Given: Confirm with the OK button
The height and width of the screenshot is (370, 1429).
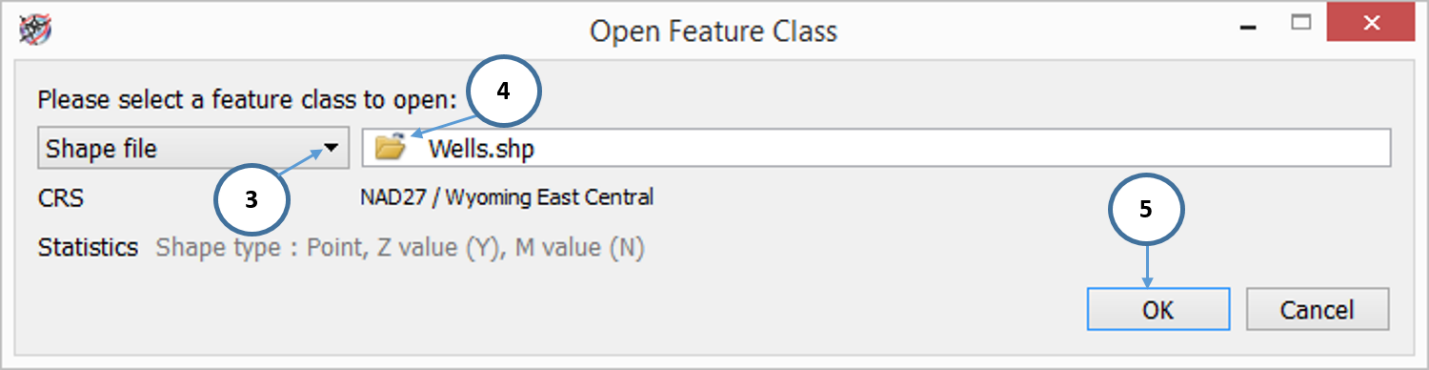Looking at the screenshot, I should [1157, 310].
